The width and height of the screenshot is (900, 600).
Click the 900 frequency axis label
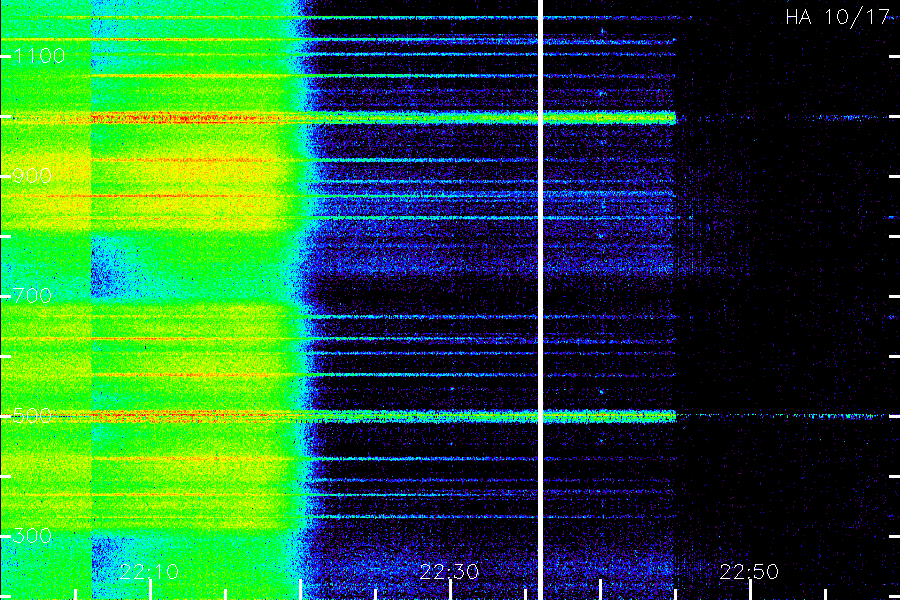coord(32,176)
